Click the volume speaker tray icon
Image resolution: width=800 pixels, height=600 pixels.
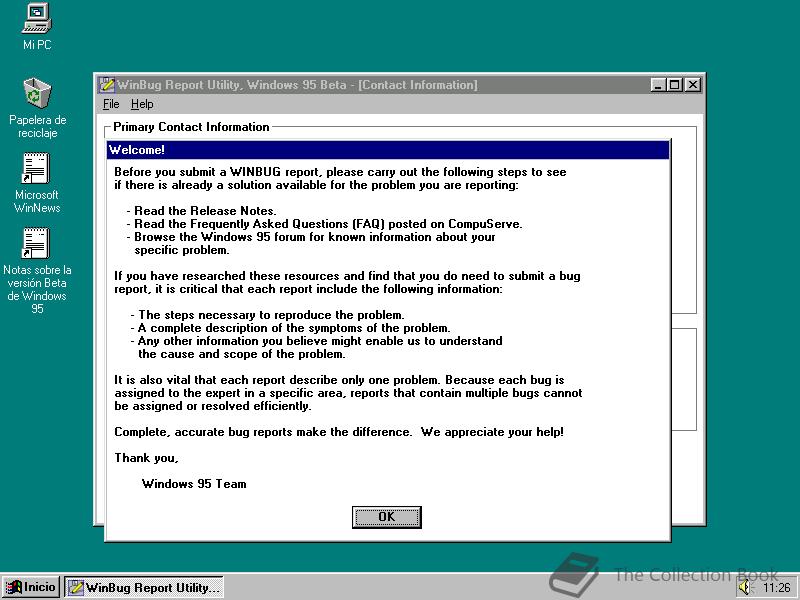(x=745, y=587)
